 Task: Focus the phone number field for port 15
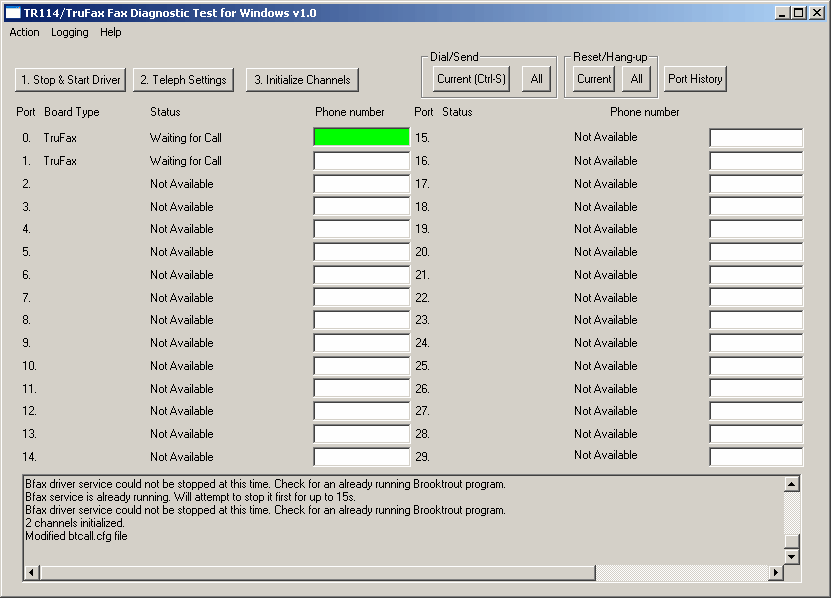(x=756, y=138)
